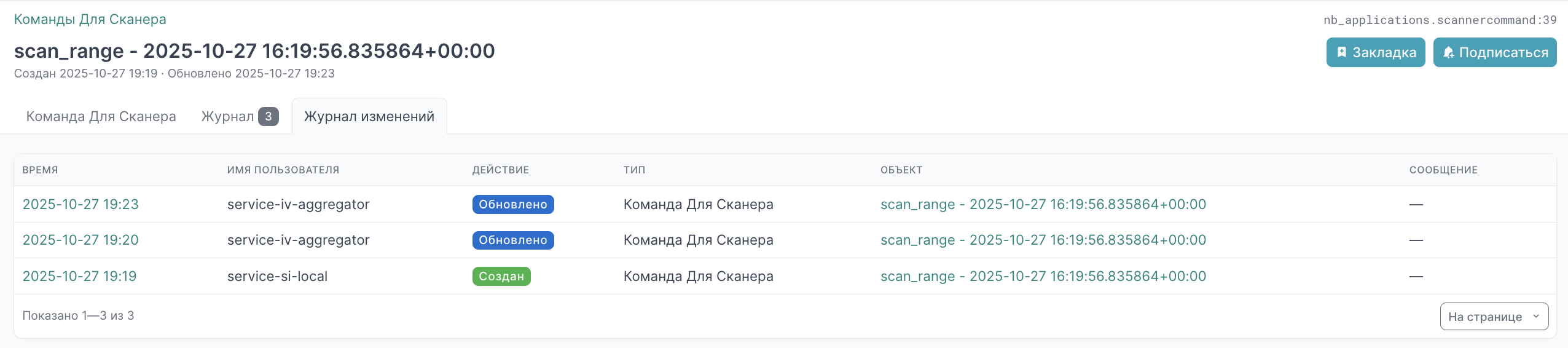Open the Команды Для Сканера breadcrumb link
Viewport: 1568px width, 348px height.
click(90, 19)
